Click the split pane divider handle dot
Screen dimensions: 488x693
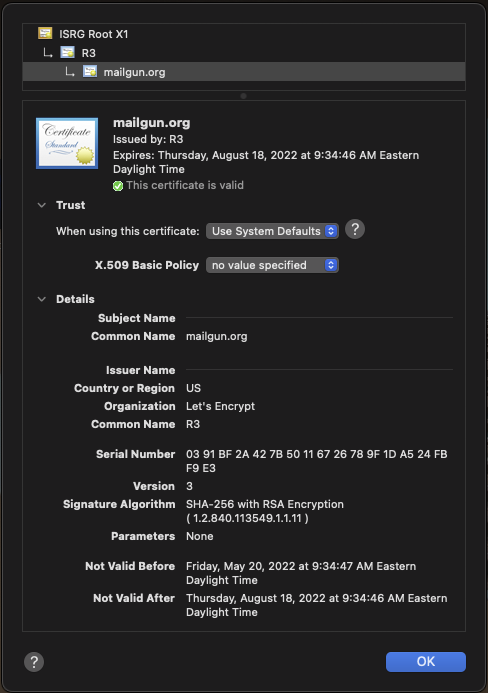[x=244, y=96]
